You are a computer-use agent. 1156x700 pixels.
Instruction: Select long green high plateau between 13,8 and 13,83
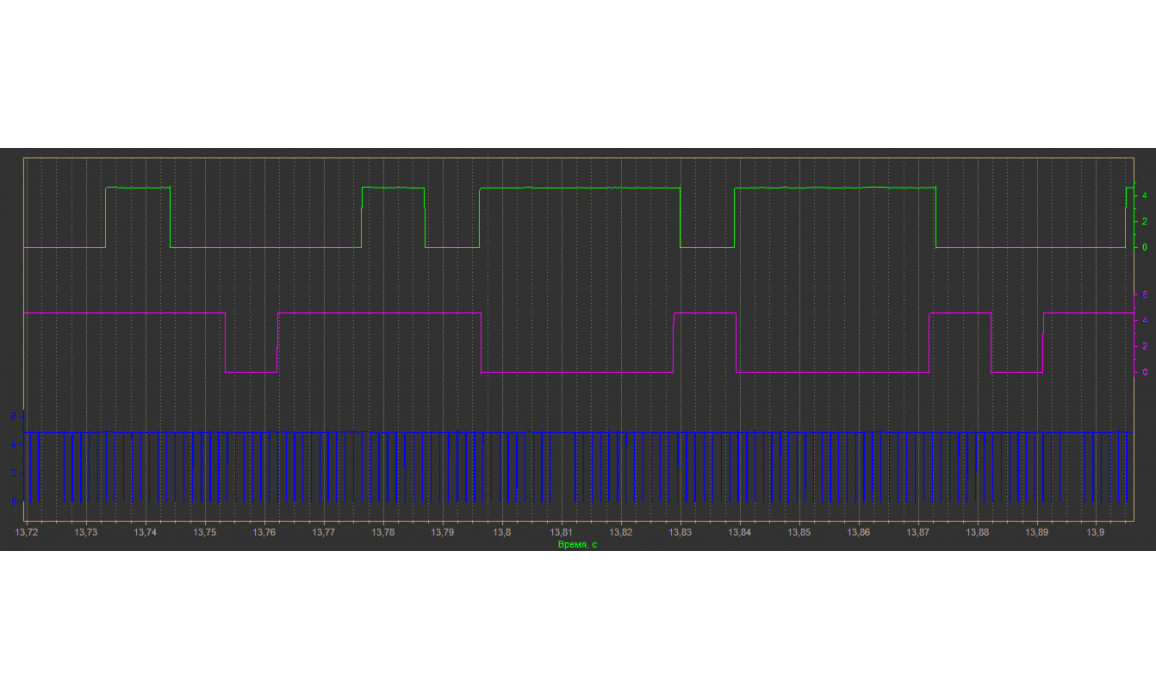pos(580,188)
